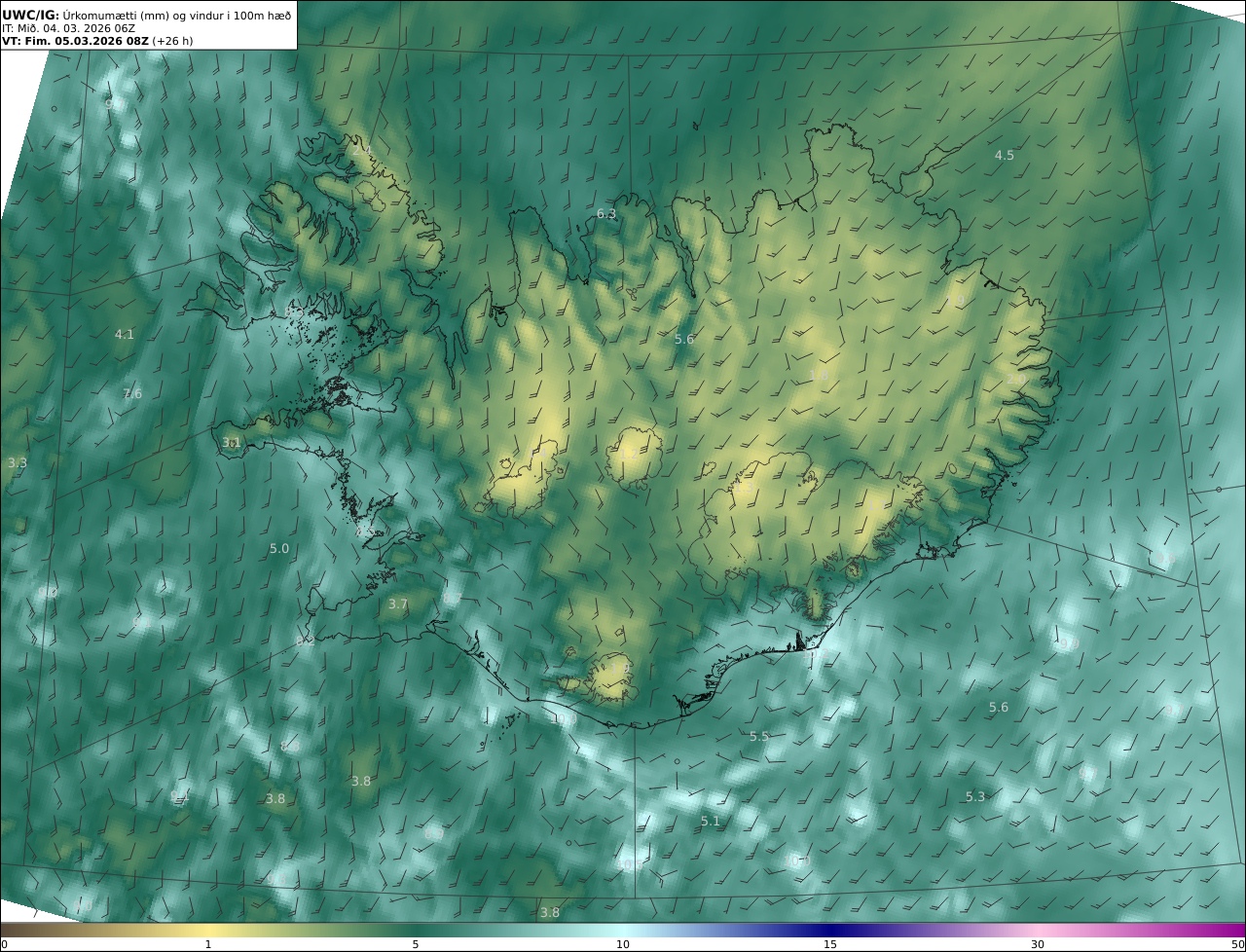Click the 2.4 value label in the Westfjords
1246x952 pixels.
tap(361, 150)
